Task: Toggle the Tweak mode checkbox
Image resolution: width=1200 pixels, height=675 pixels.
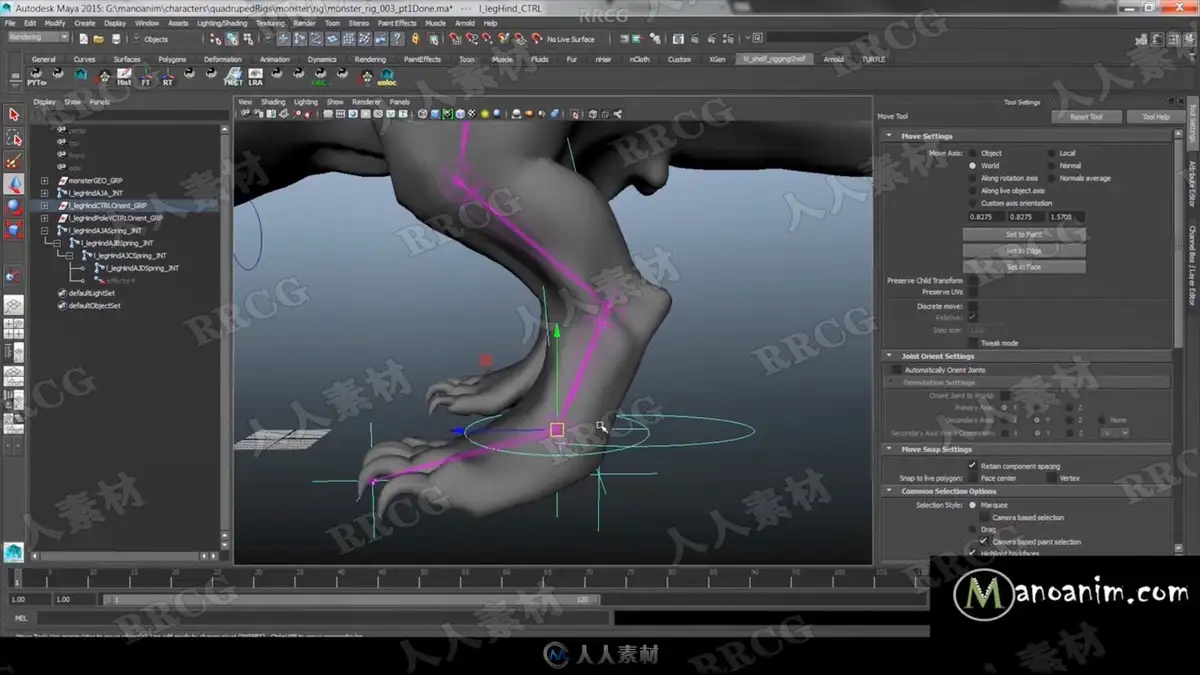Action: click(x=972, y=343)
